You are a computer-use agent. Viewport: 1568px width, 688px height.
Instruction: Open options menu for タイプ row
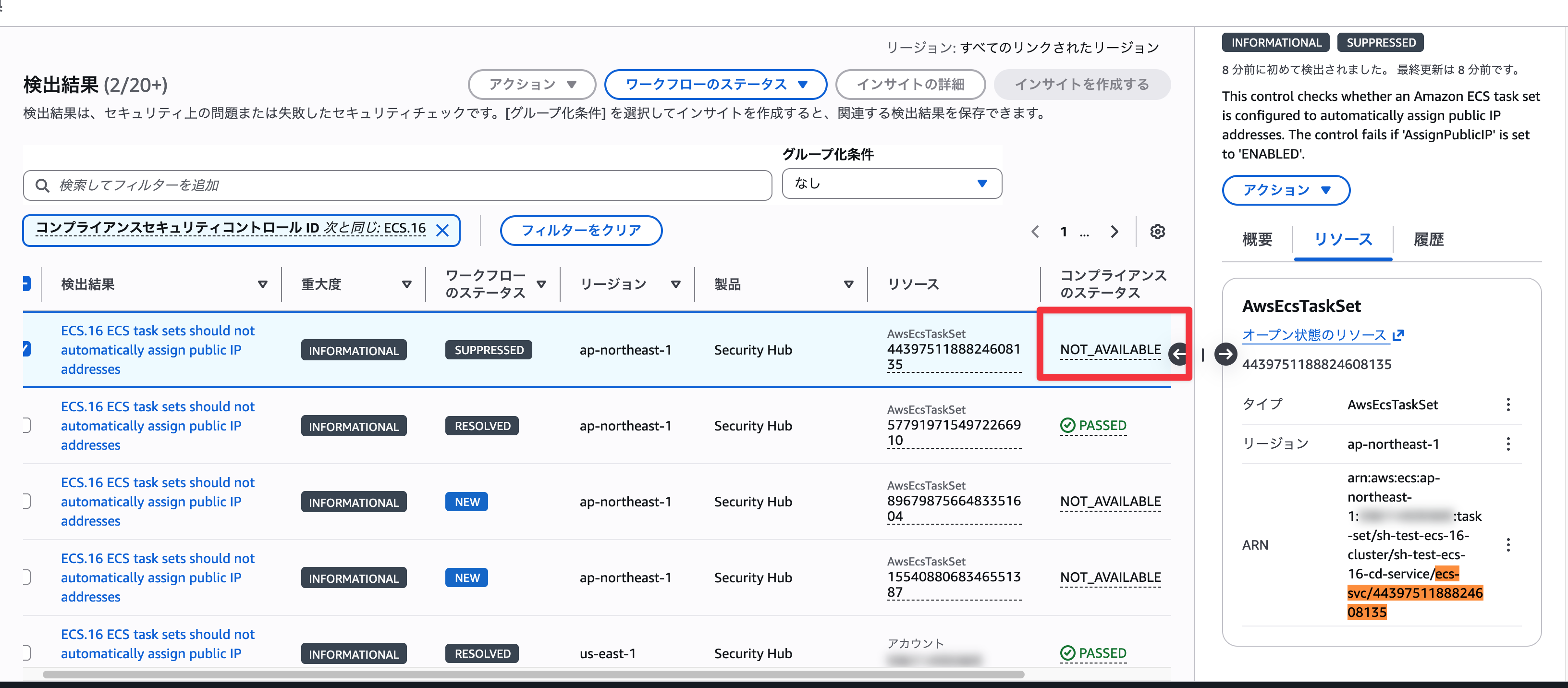(1508, 404)
